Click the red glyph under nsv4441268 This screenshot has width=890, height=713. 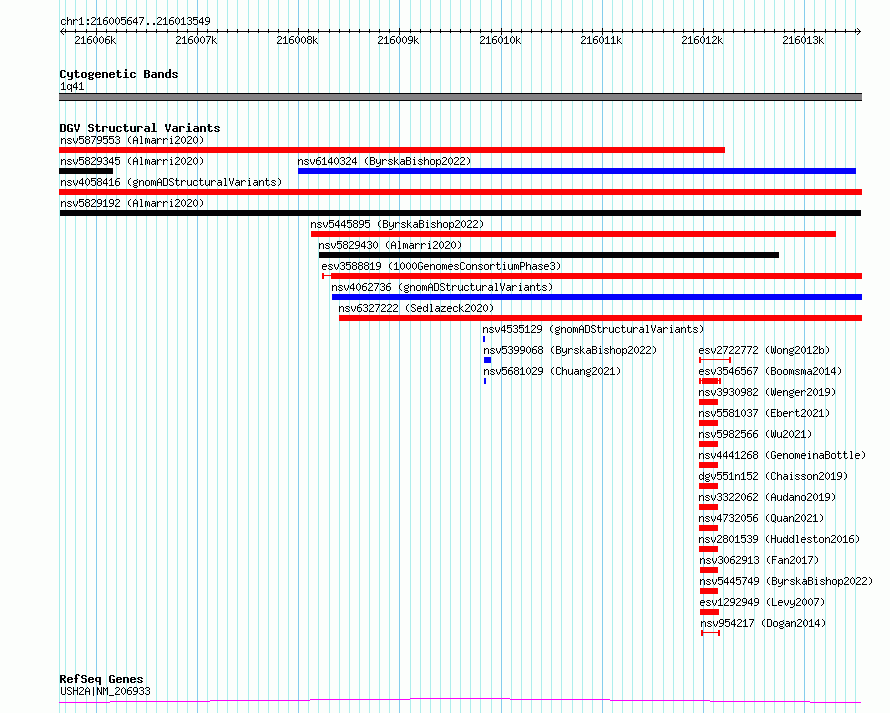[x=709, y=465]
